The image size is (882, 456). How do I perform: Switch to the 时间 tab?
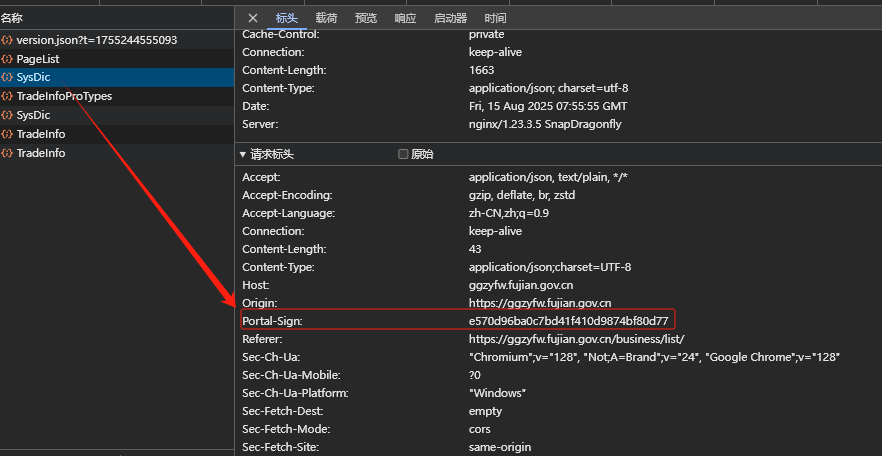click(x=495, y=18)
